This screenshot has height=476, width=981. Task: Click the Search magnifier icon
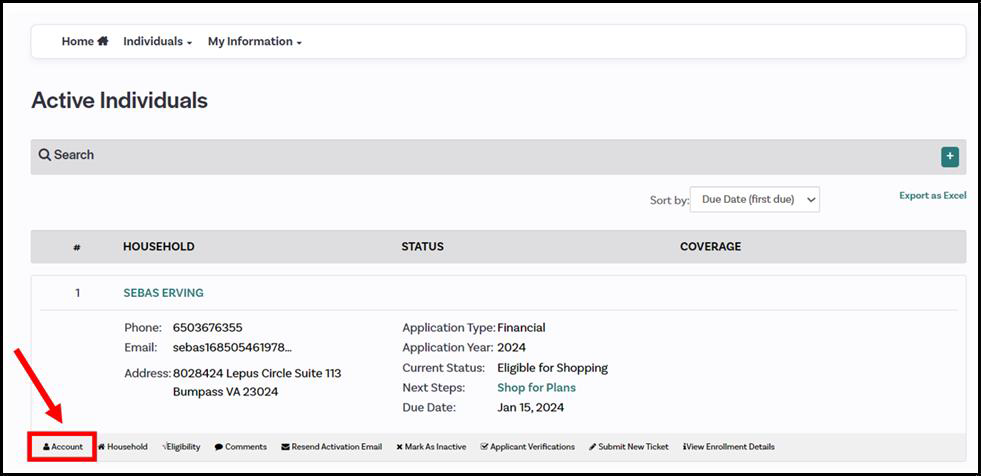coord(45,155)
